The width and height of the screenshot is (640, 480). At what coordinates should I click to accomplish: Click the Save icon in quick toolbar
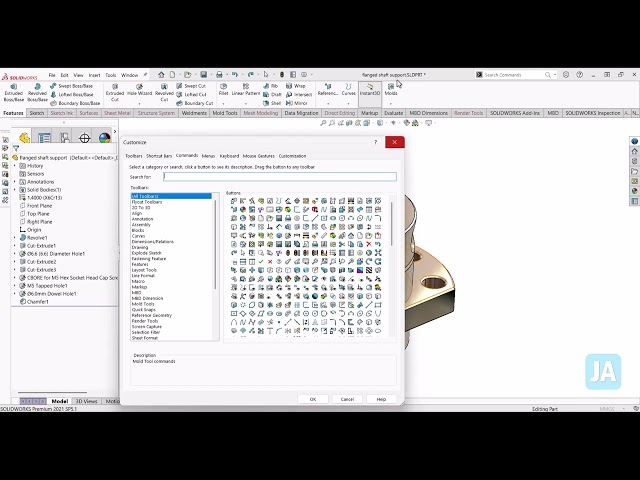point(203,75)
